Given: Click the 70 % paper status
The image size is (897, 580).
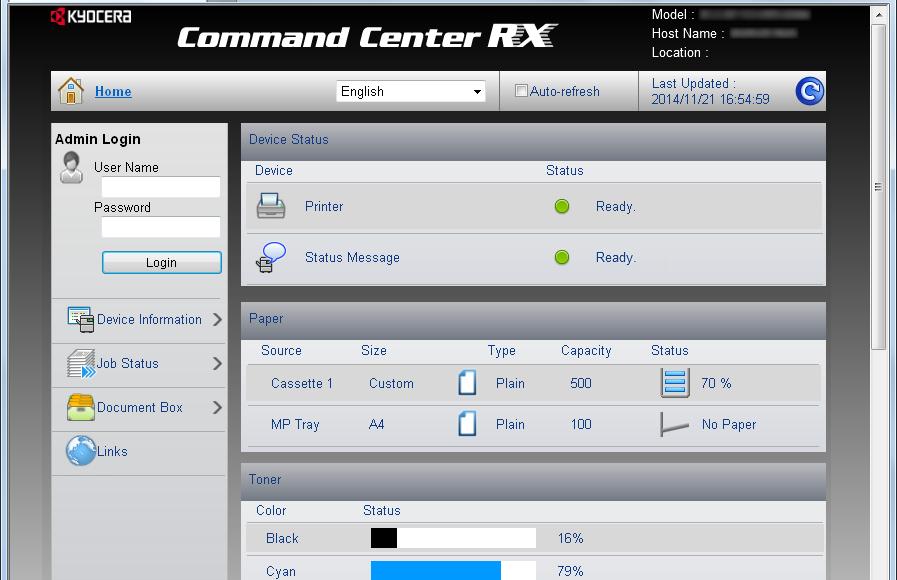Looking at the screenshot, I should click(716, 383).
